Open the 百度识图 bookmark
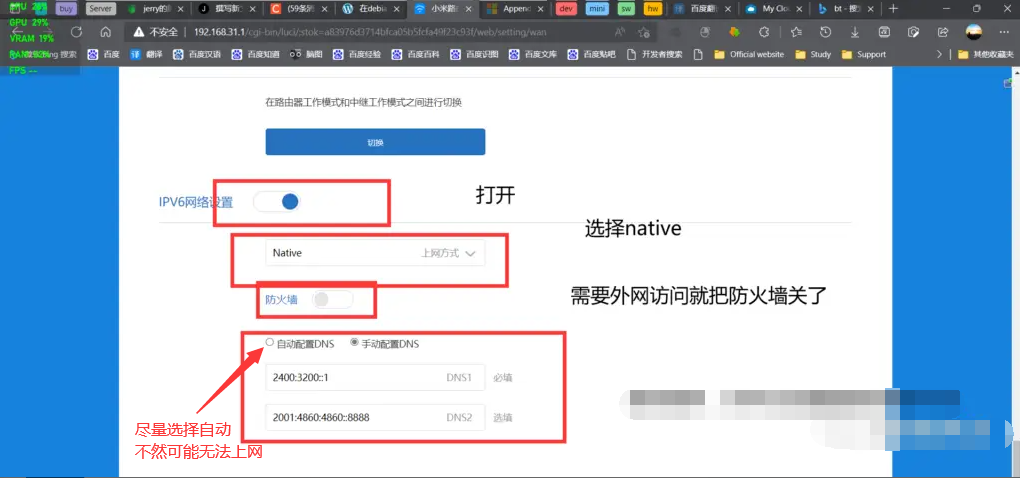The image size is (1020, 478). [474, 55]
